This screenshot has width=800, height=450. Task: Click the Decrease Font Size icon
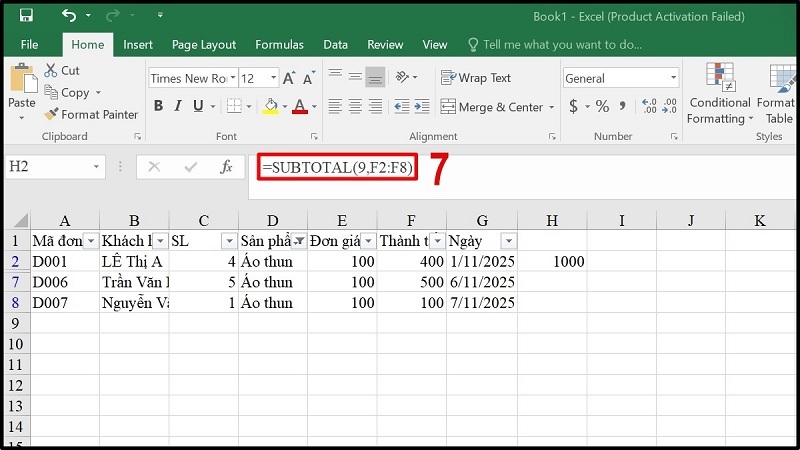coord(309,78)
